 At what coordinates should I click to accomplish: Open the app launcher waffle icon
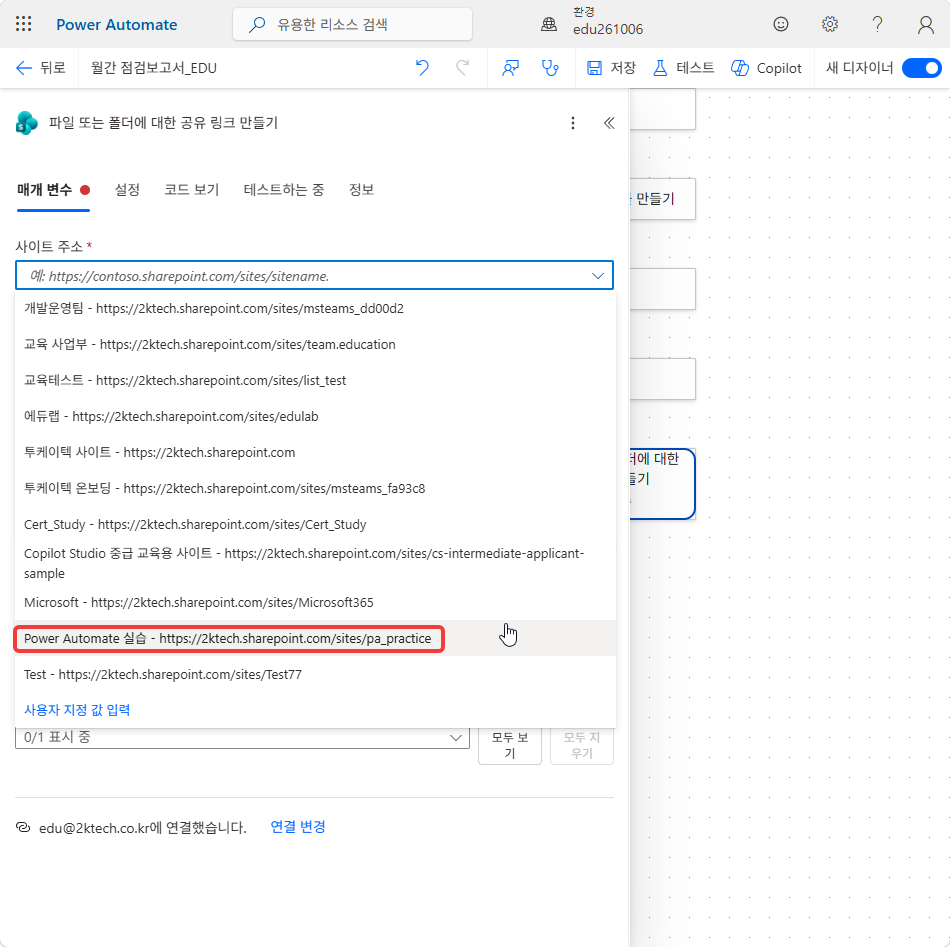click(x=24, y=24)
